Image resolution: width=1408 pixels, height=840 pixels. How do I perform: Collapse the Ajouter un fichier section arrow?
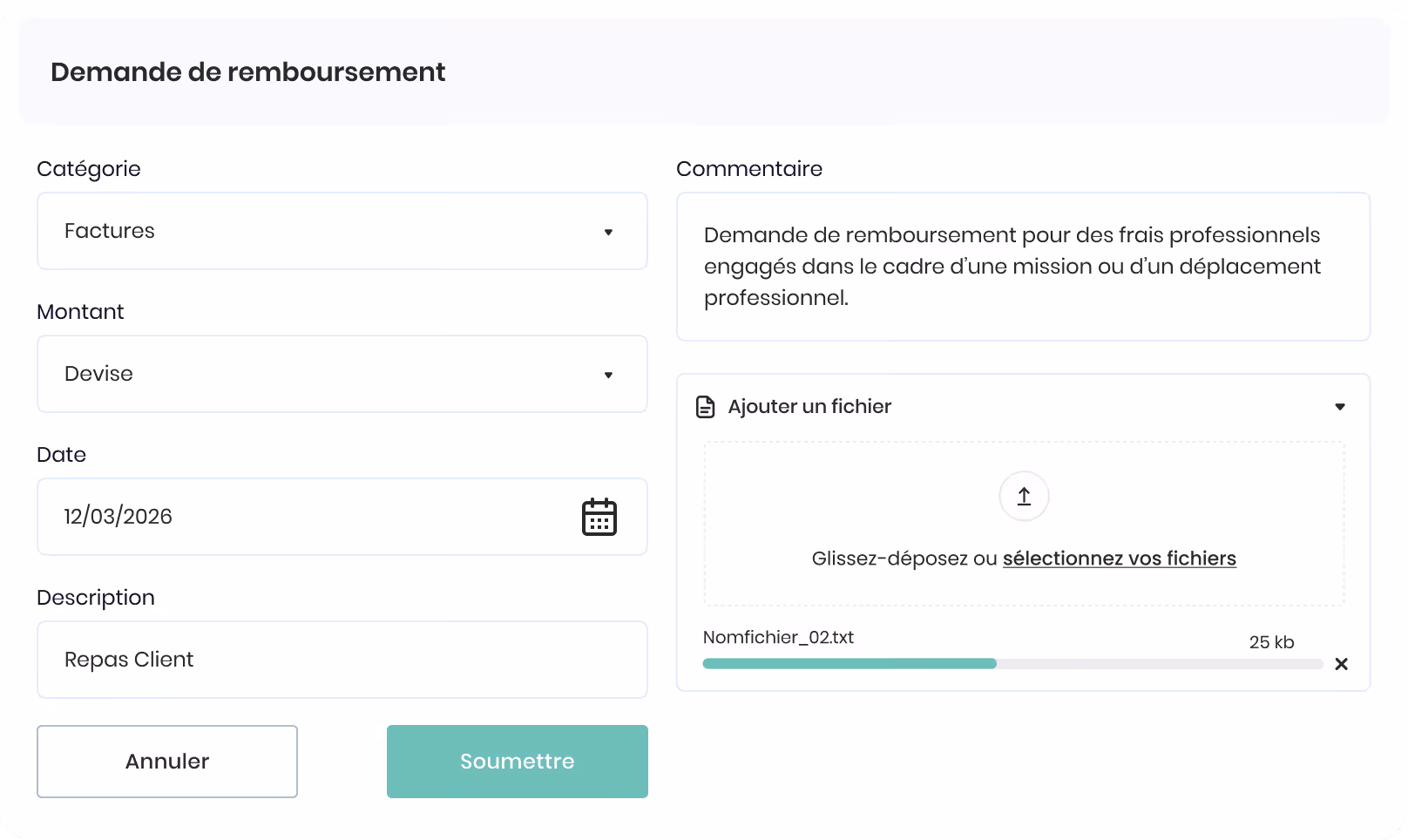coord(1340,407)
